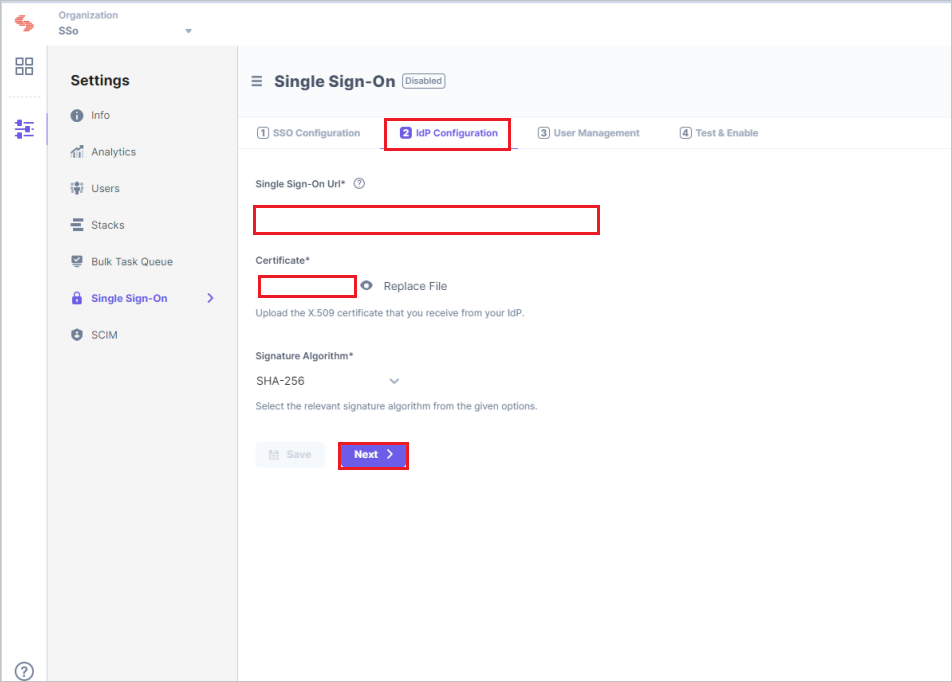Click inside the Single Sign-On Url field
Screen dimensions: 952x682
point(426,219)
